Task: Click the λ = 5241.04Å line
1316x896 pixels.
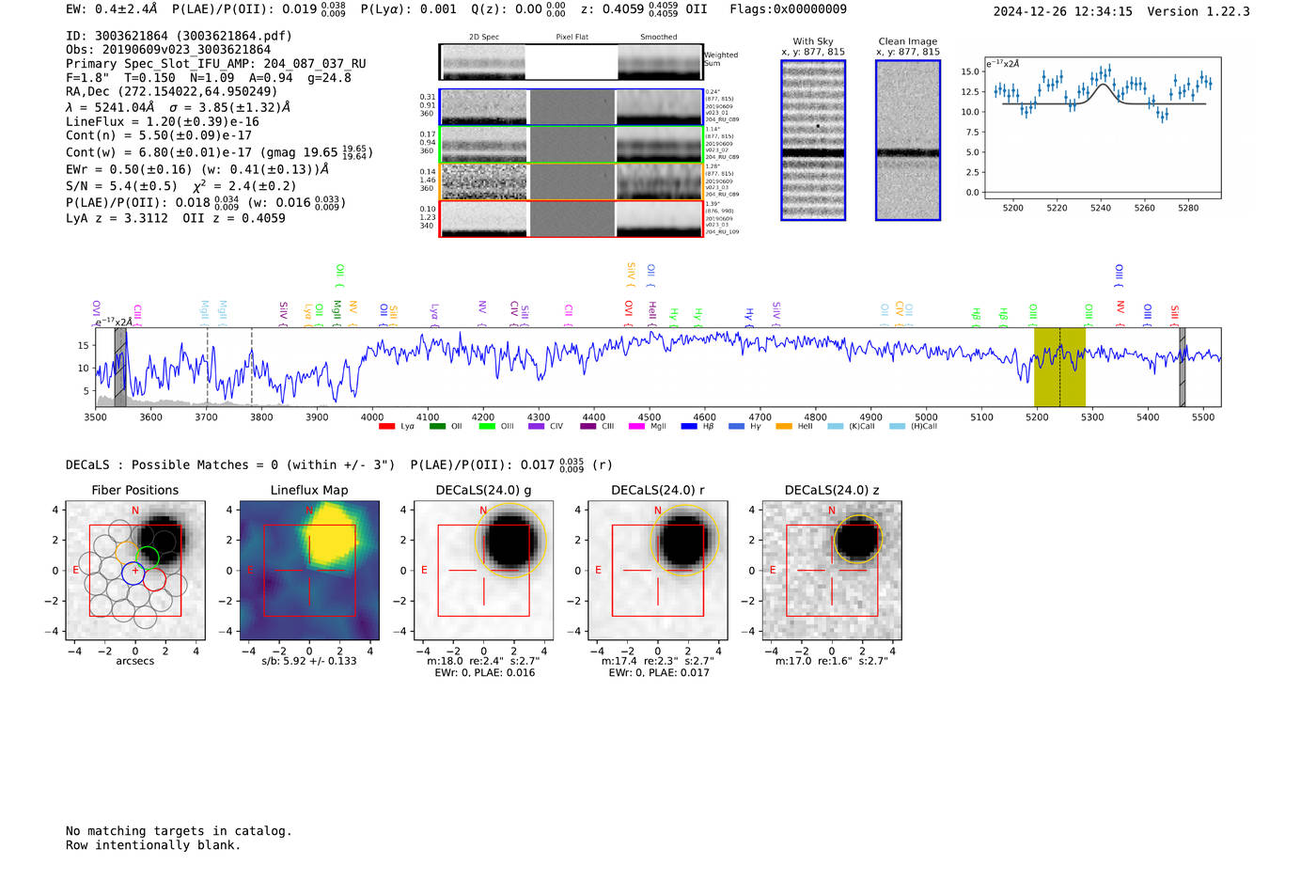Action: point(179,107)
